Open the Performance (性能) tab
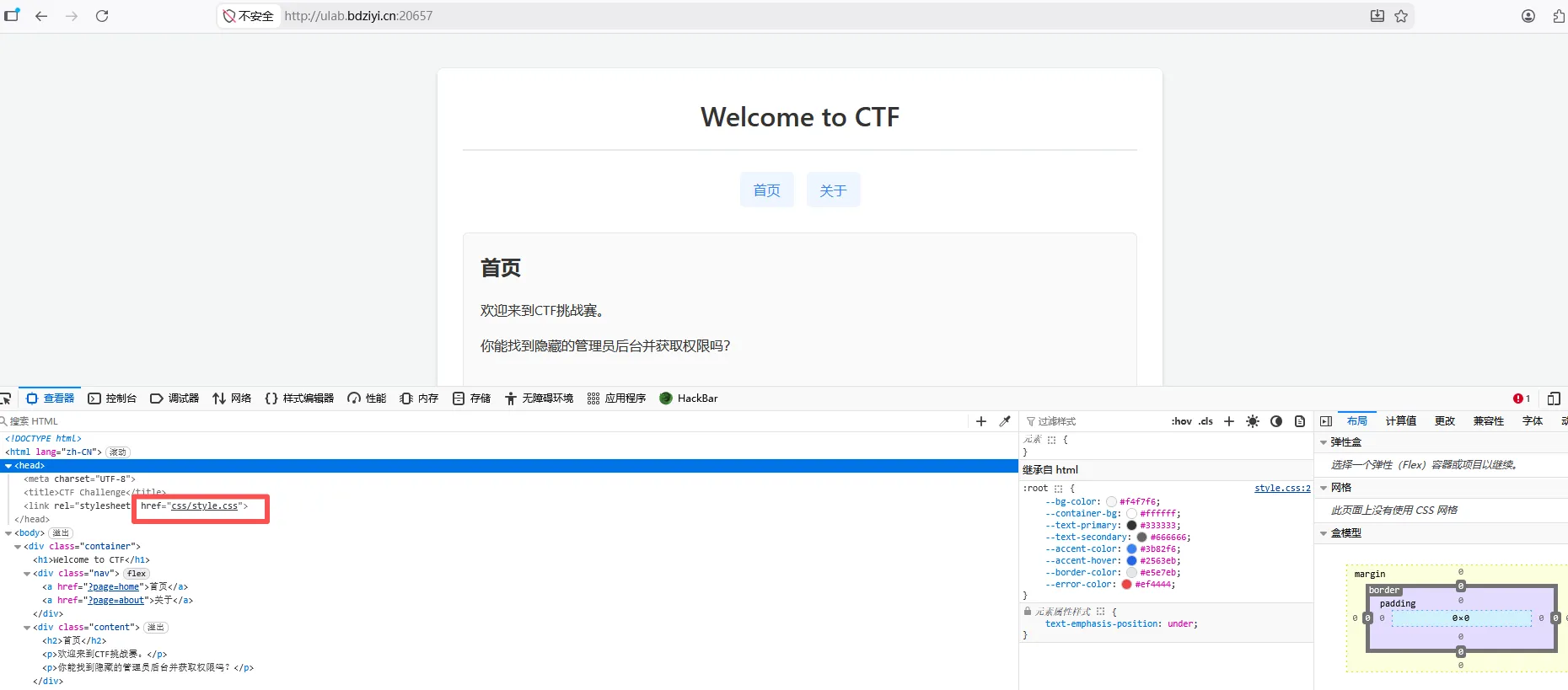Screen dimensions: 1568x690 pyautogui.click(x=367, y=398)
